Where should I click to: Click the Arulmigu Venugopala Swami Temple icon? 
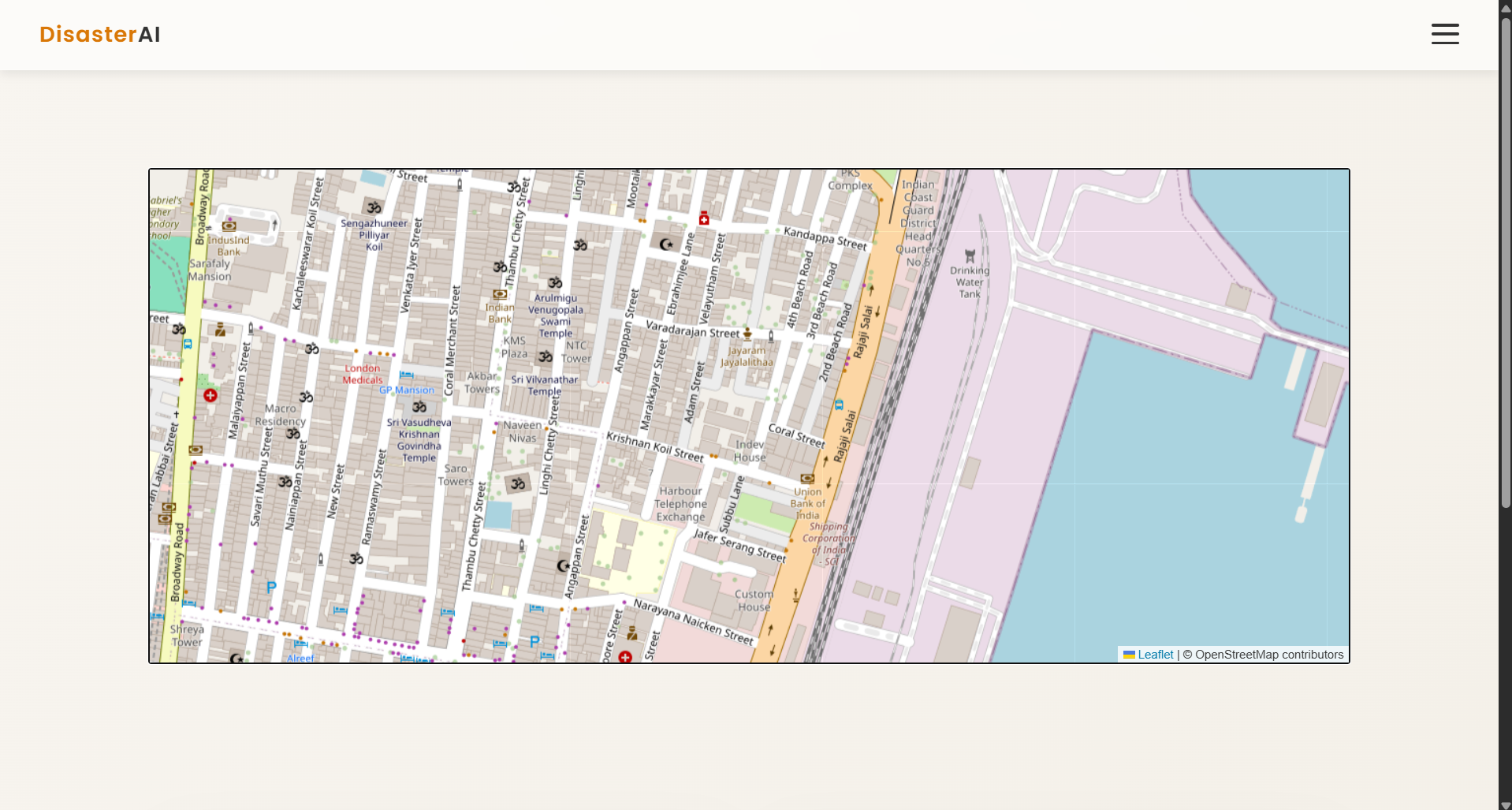[x=555, y=282]
